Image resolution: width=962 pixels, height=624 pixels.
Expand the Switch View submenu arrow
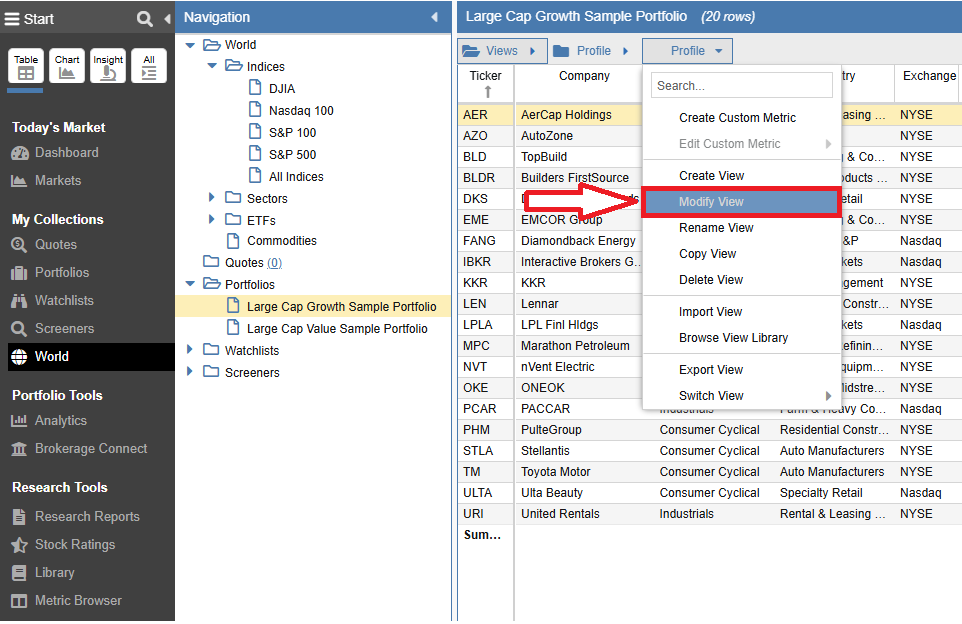828,396
